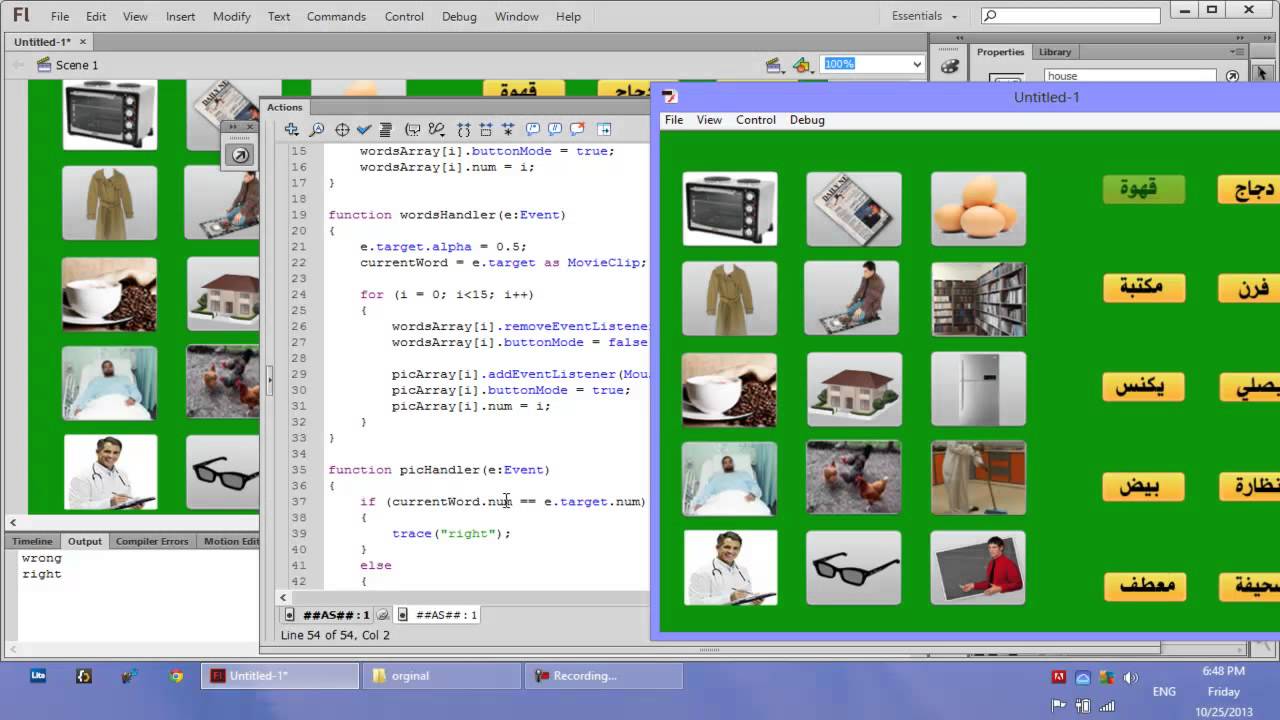Open the Control menu in Untitled-1 preview window
Viewport: 1280px width, 720px height.
pyautogui.click(x=756, y=120)
